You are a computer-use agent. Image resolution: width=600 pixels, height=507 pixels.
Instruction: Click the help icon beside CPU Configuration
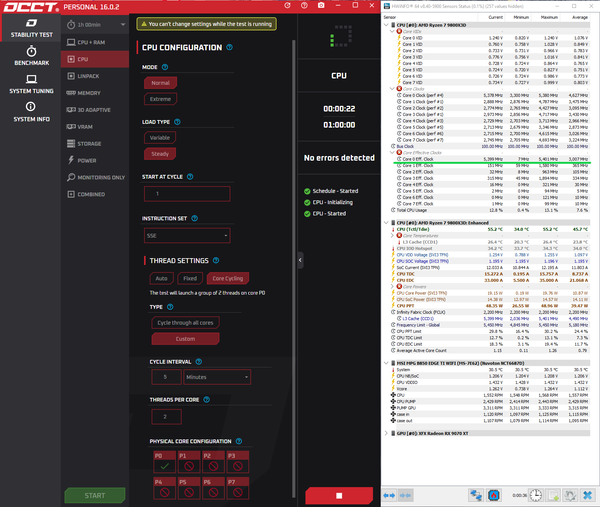[x=230, y=47]
